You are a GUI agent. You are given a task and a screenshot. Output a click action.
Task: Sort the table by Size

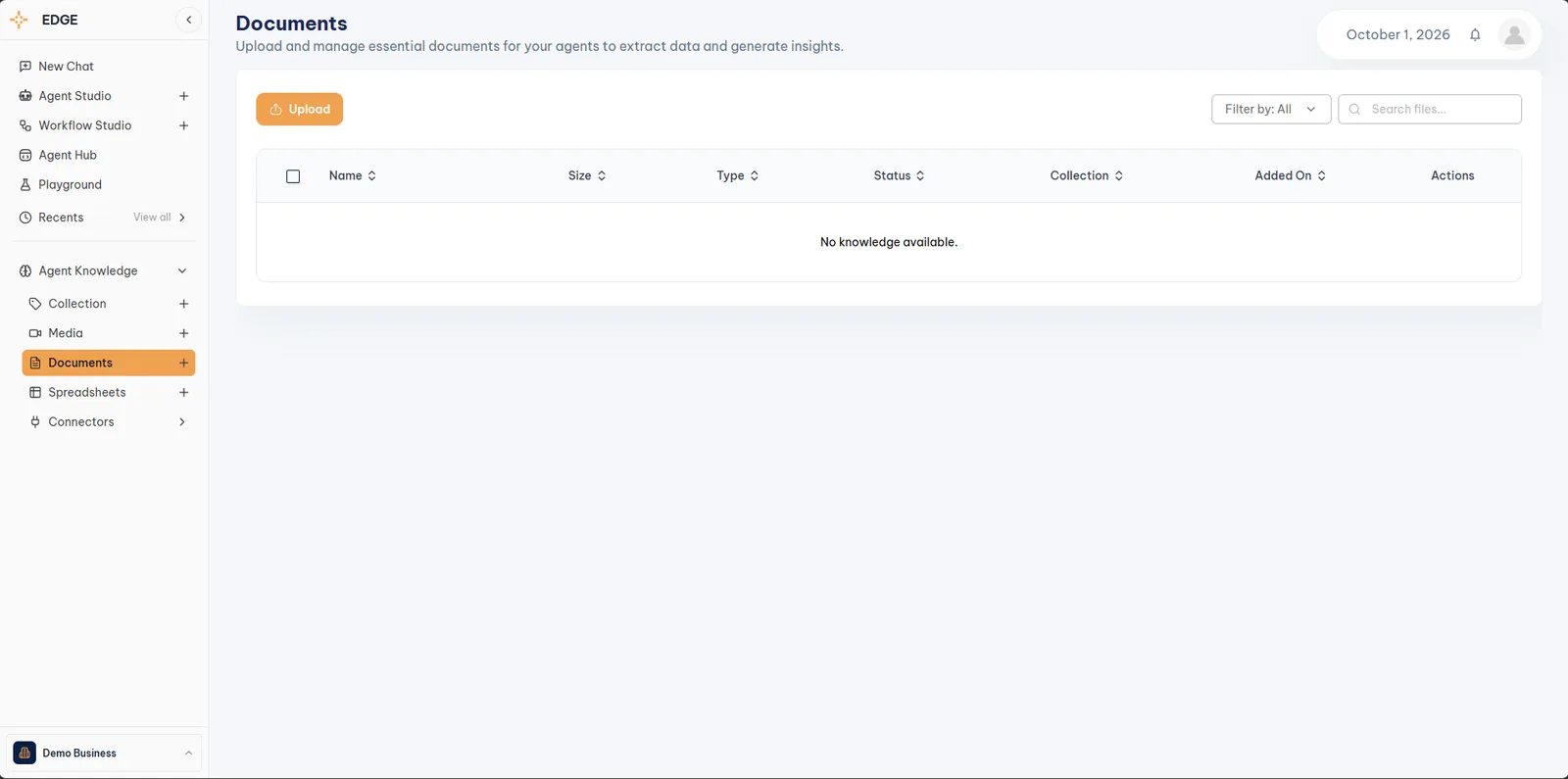point(587,176)
